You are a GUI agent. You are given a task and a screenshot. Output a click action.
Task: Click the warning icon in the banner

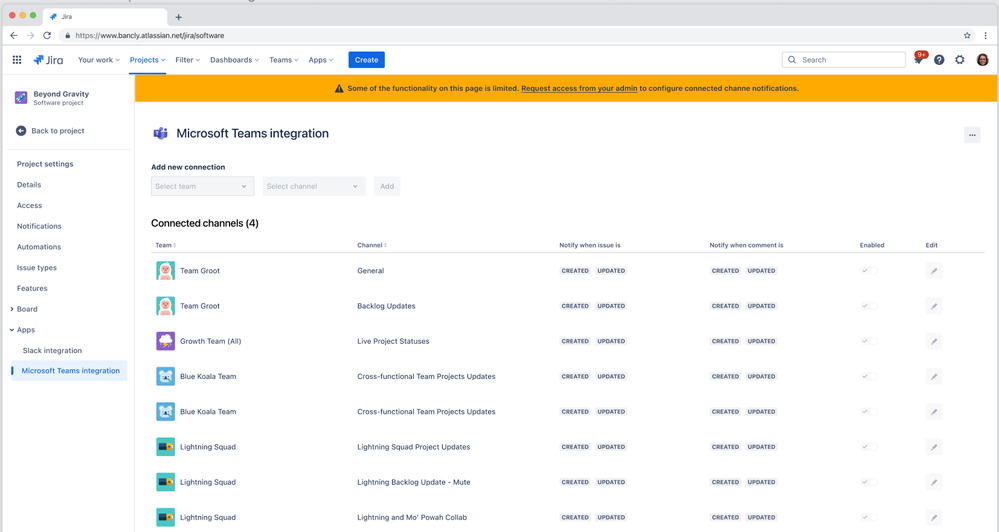click(339, 89)
